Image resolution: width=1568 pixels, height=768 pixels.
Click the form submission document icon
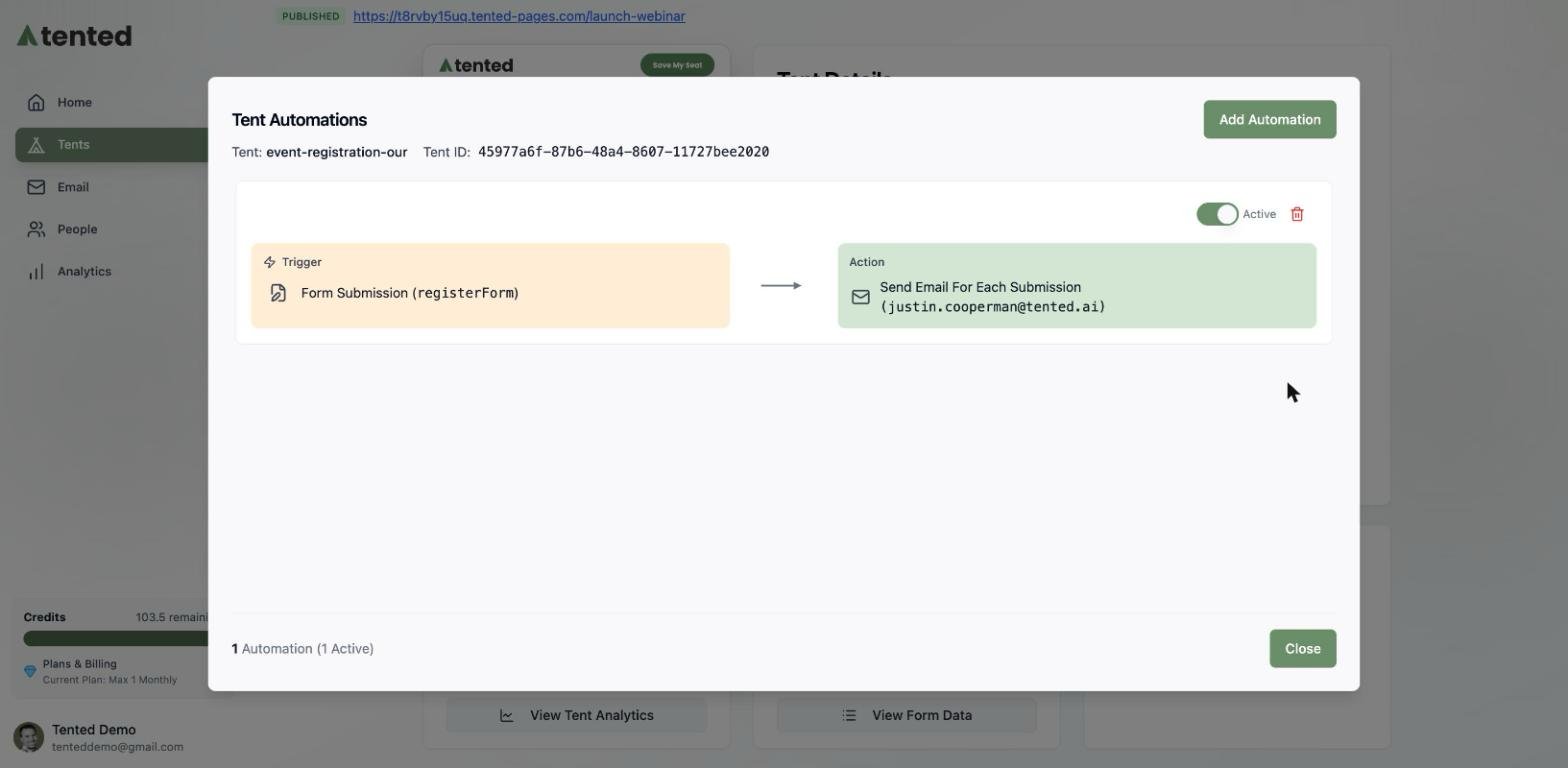(x=278, y=293)
